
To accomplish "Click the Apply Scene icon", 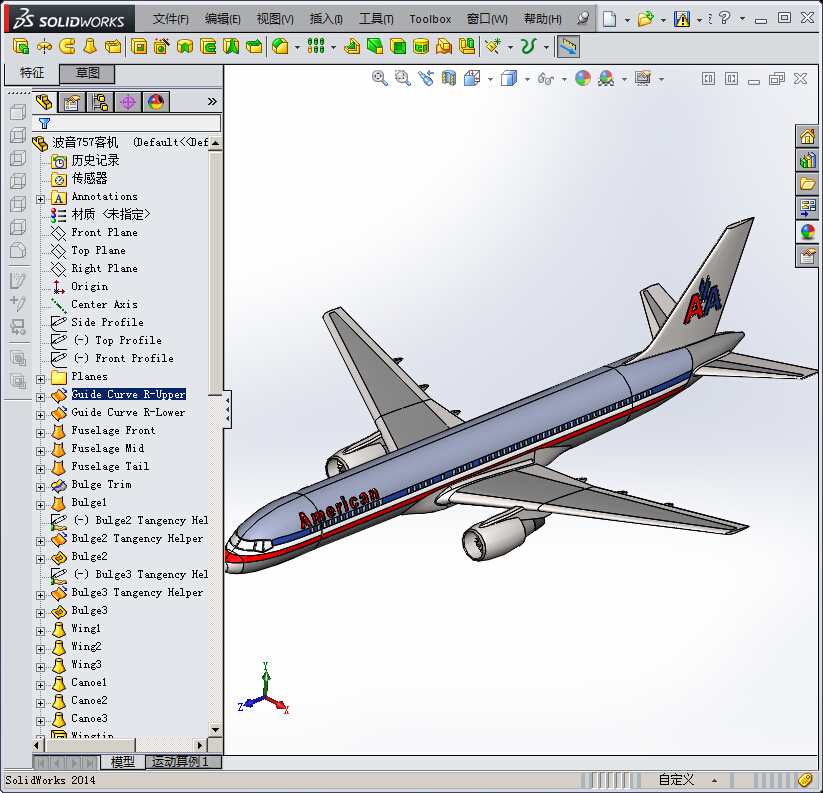I will tap(606, 79).
